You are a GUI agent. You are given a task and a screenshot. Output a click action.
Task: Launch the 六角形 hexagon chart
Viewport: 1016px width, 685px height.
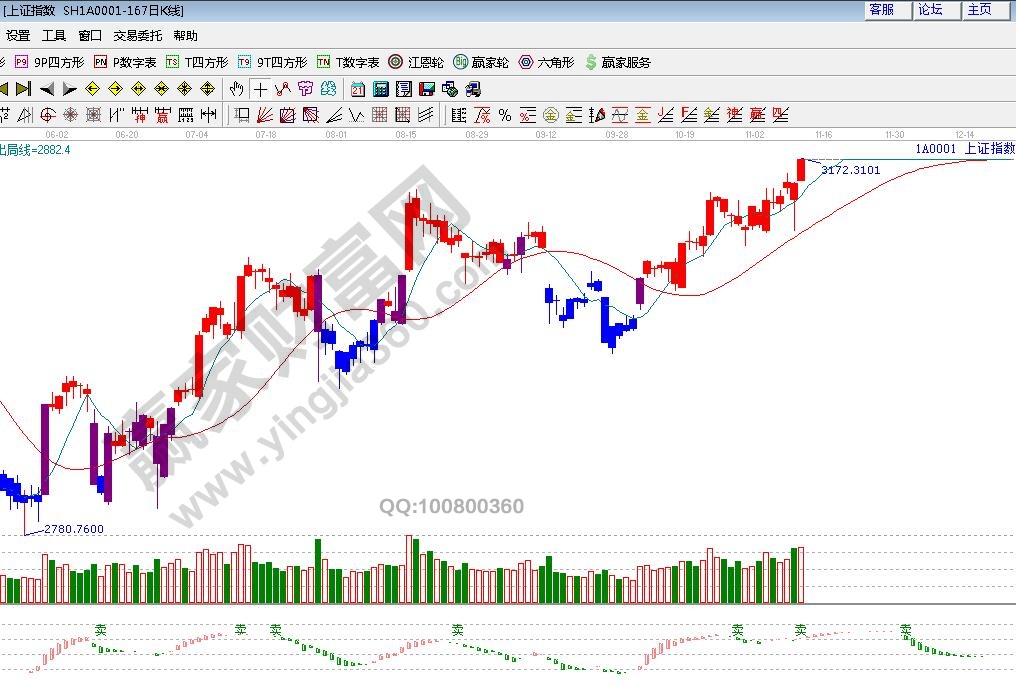click(x=547, y=62)
